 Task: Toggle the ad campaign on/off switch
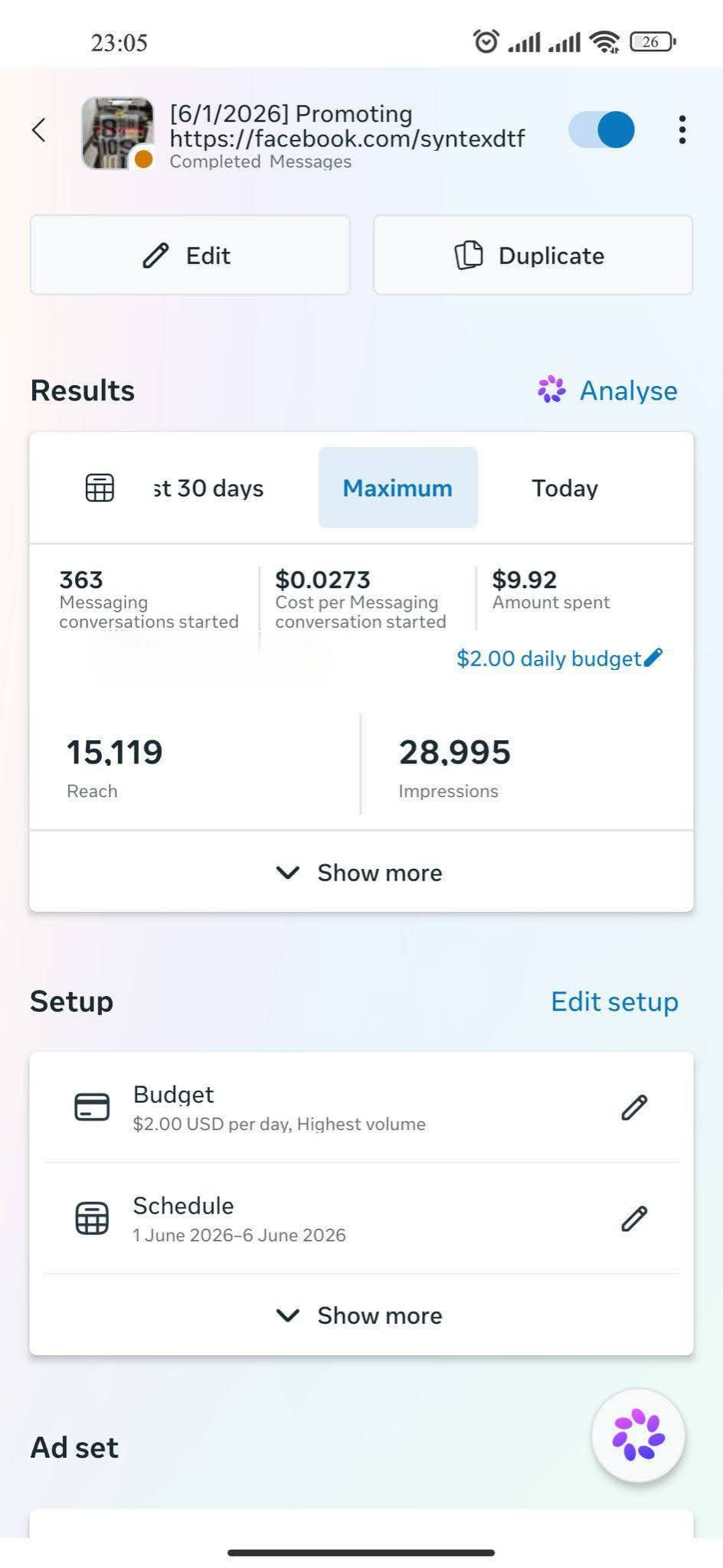pyautogui.click(x=602, y=129)
